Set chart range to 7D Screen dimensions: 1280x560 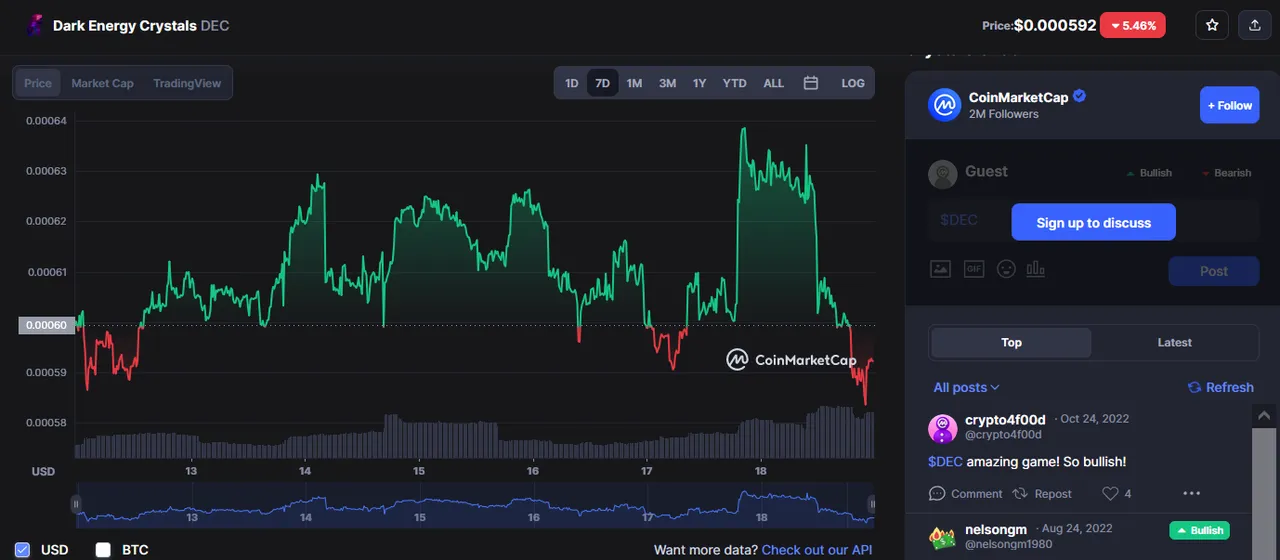(x=603, y=83)
